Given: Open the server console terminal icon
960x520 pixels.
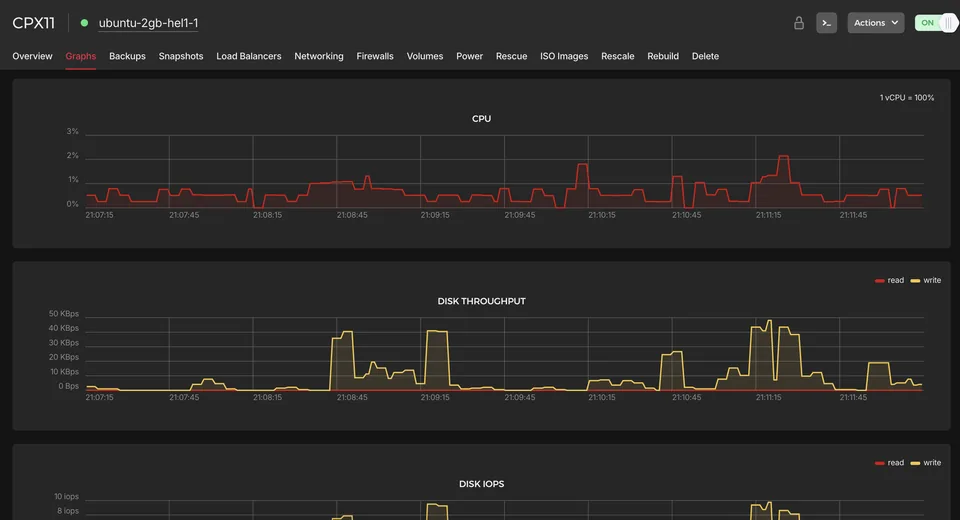Looking at the screenshot, I should click(x=827, y=23).
